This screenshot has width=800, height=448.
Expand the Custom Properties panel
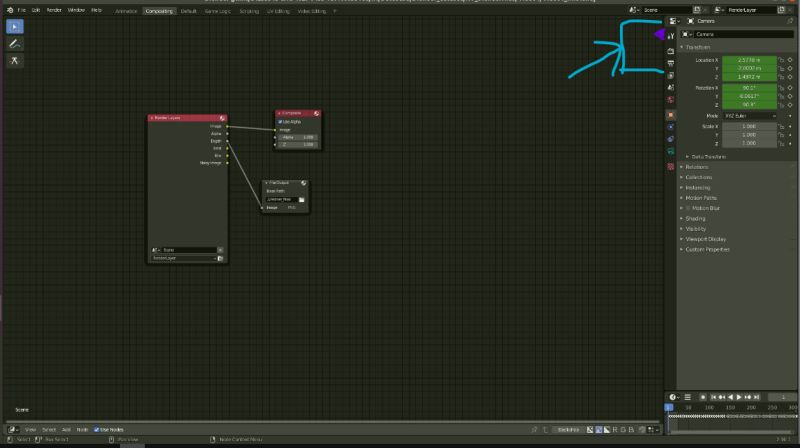707,250
